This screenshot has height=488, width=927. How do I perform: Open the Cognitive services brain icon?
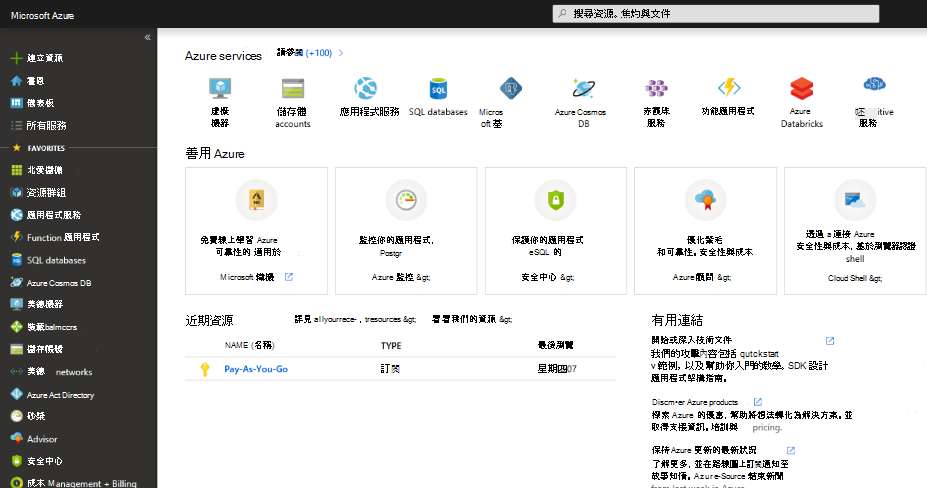[874, 84]
